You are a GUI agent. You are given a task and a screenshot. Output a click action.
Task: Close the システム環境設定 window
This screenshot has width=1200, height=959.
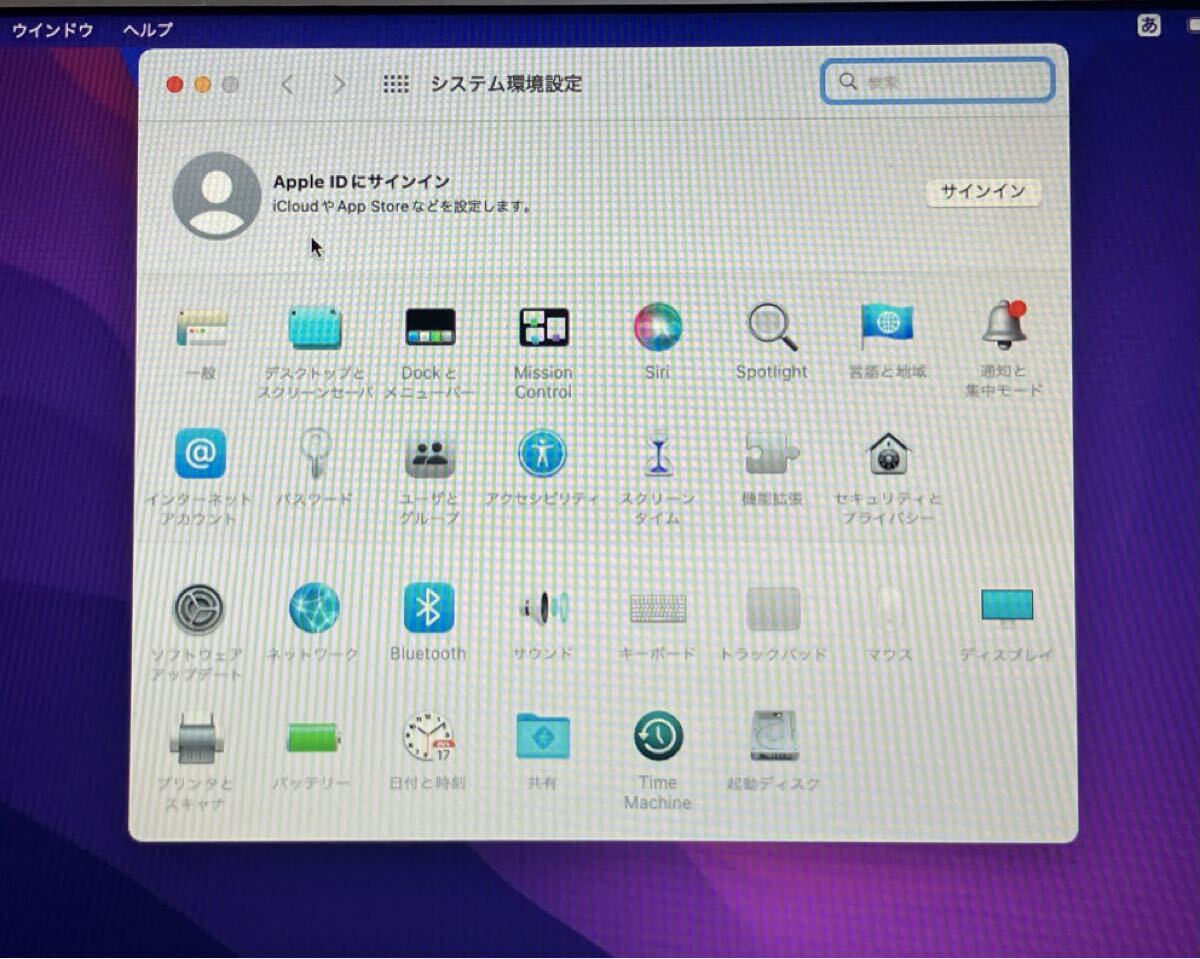pyautogui.click(x=175, y=85)
